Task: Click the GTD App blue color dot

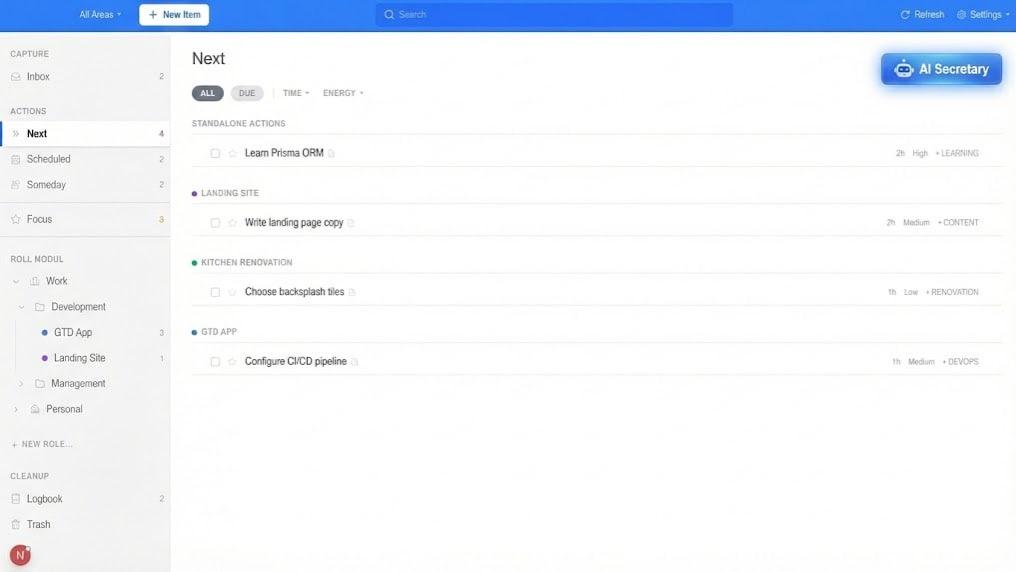Action: 44,332
